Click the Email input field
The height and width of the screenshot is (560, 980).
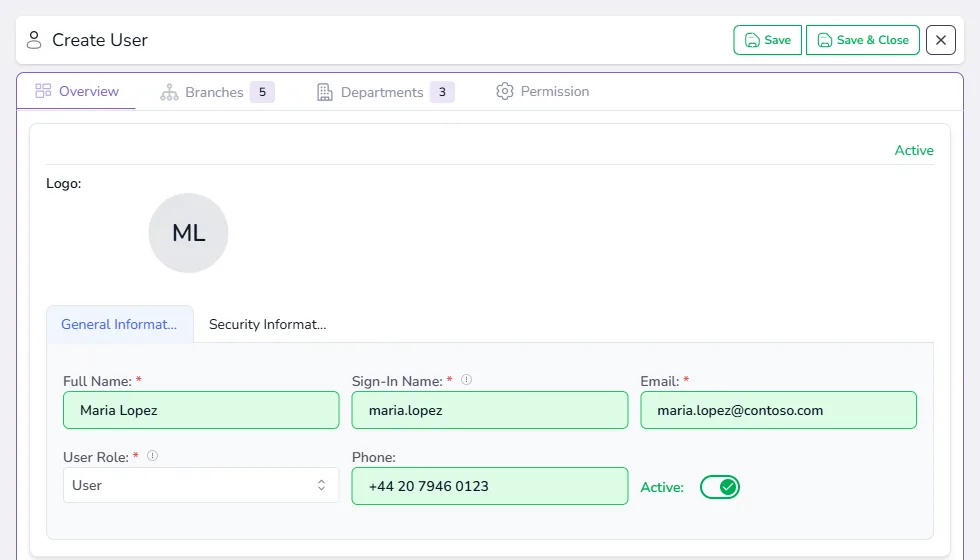pos(779,410)
